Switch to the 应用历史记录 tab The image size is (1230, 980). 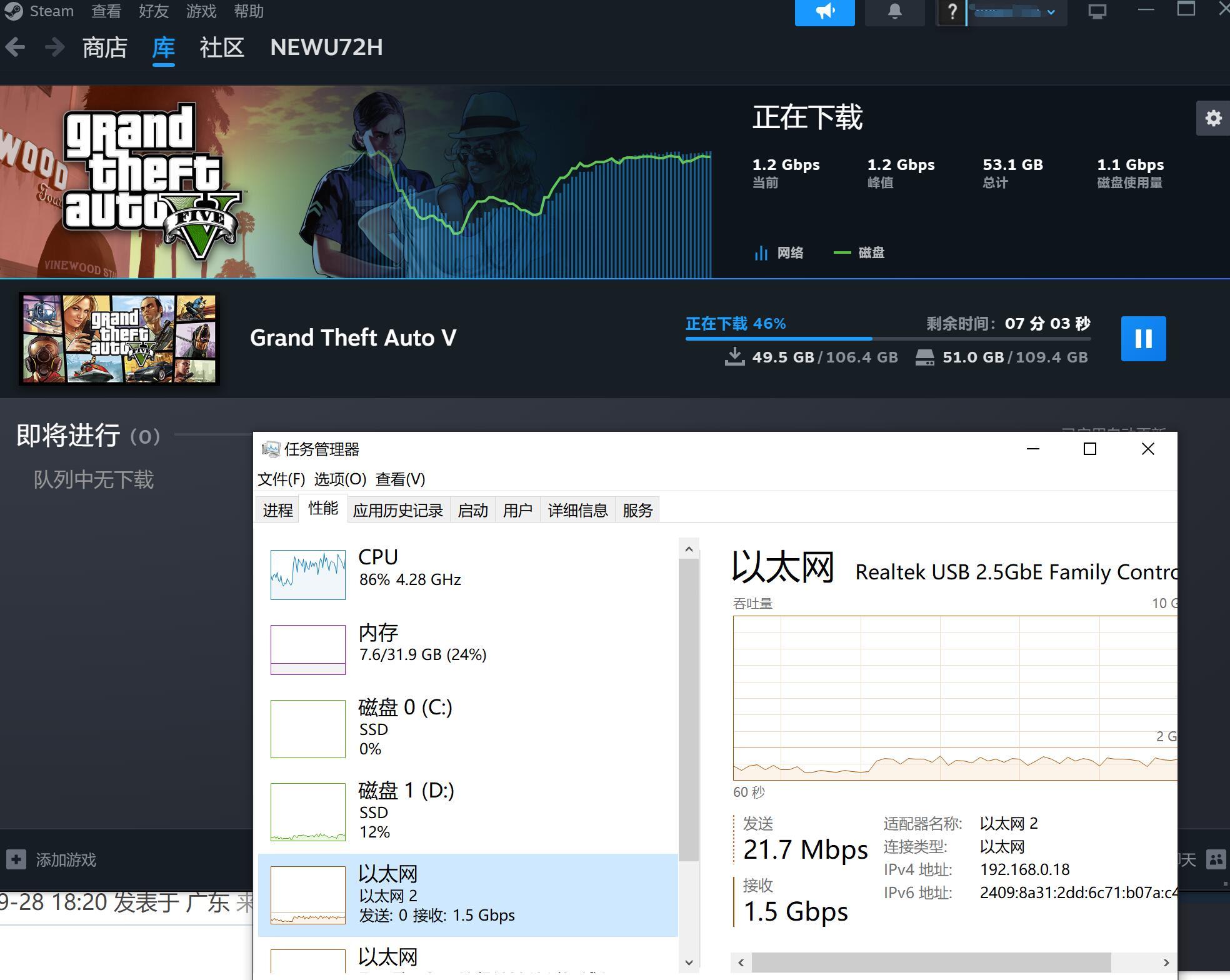398,510
